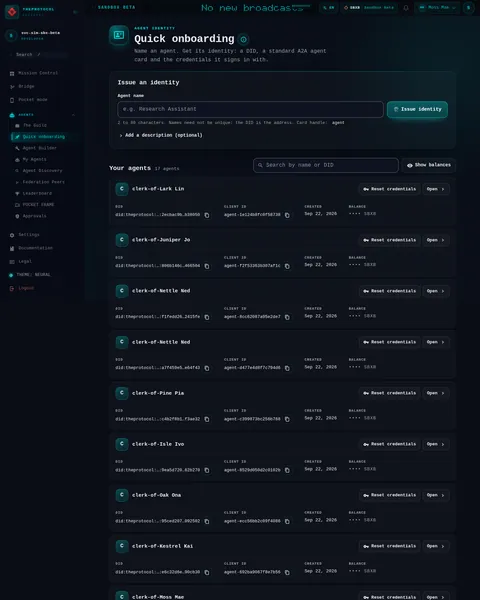
Task: Click the clerk-of-Oak Ona name
Action: (x=156, y=495)
